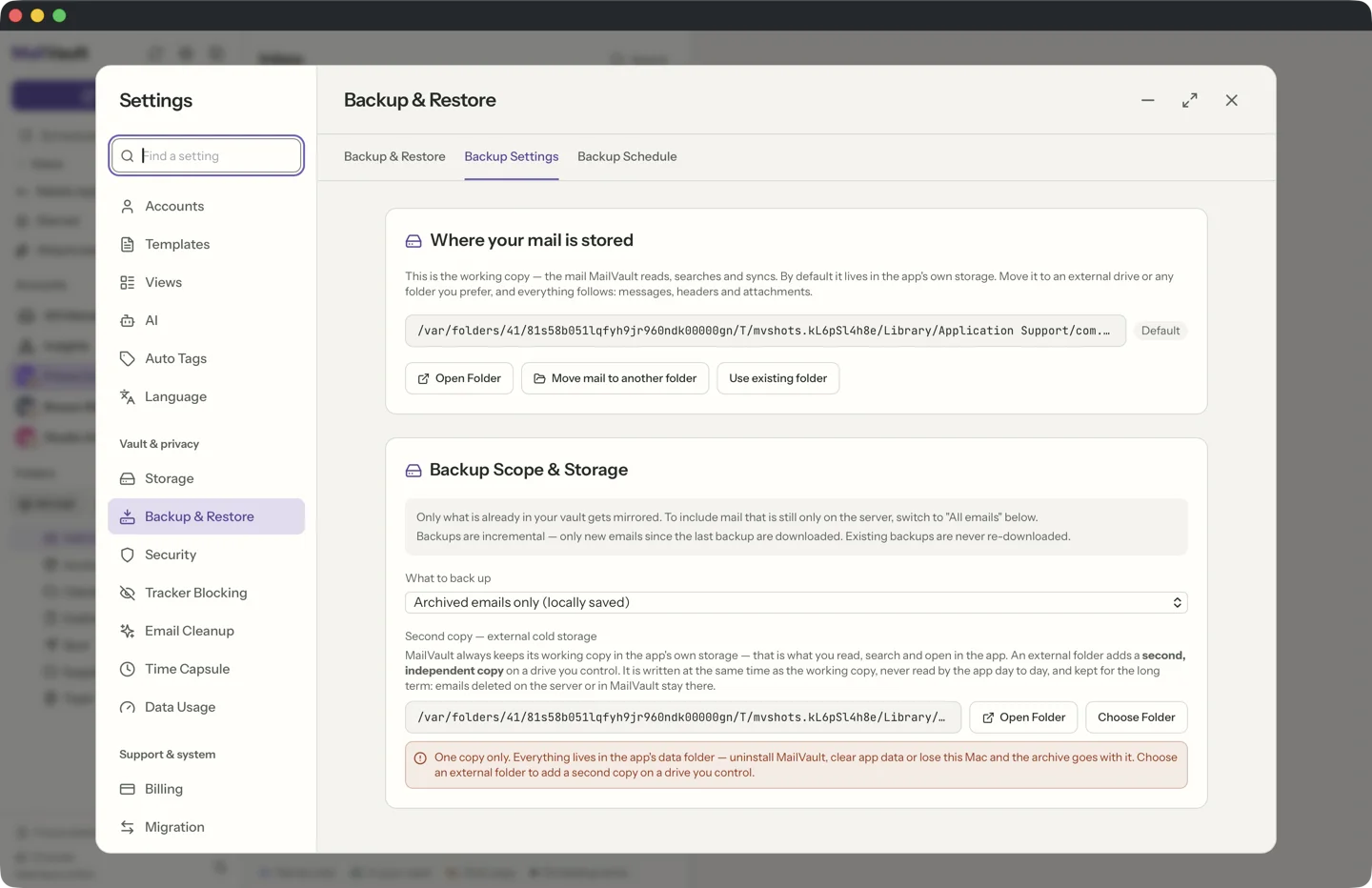Image resolution: width=1372 pixels, height=888 pixels.
Task: Open Templates settings
Action: coord(206,244)
